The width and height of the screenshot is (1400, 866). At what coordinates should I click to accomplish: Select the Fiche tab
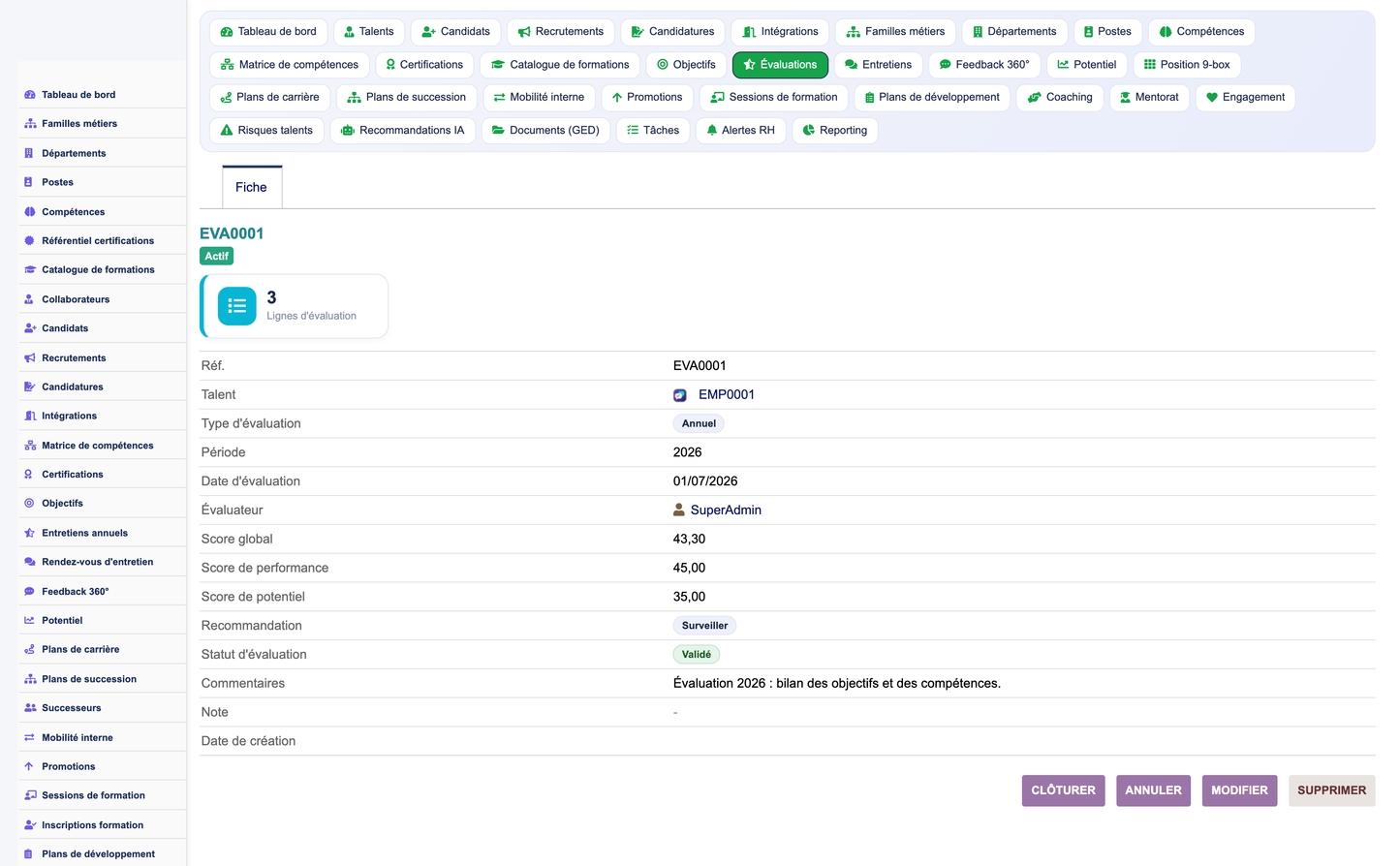click(252, 187)
